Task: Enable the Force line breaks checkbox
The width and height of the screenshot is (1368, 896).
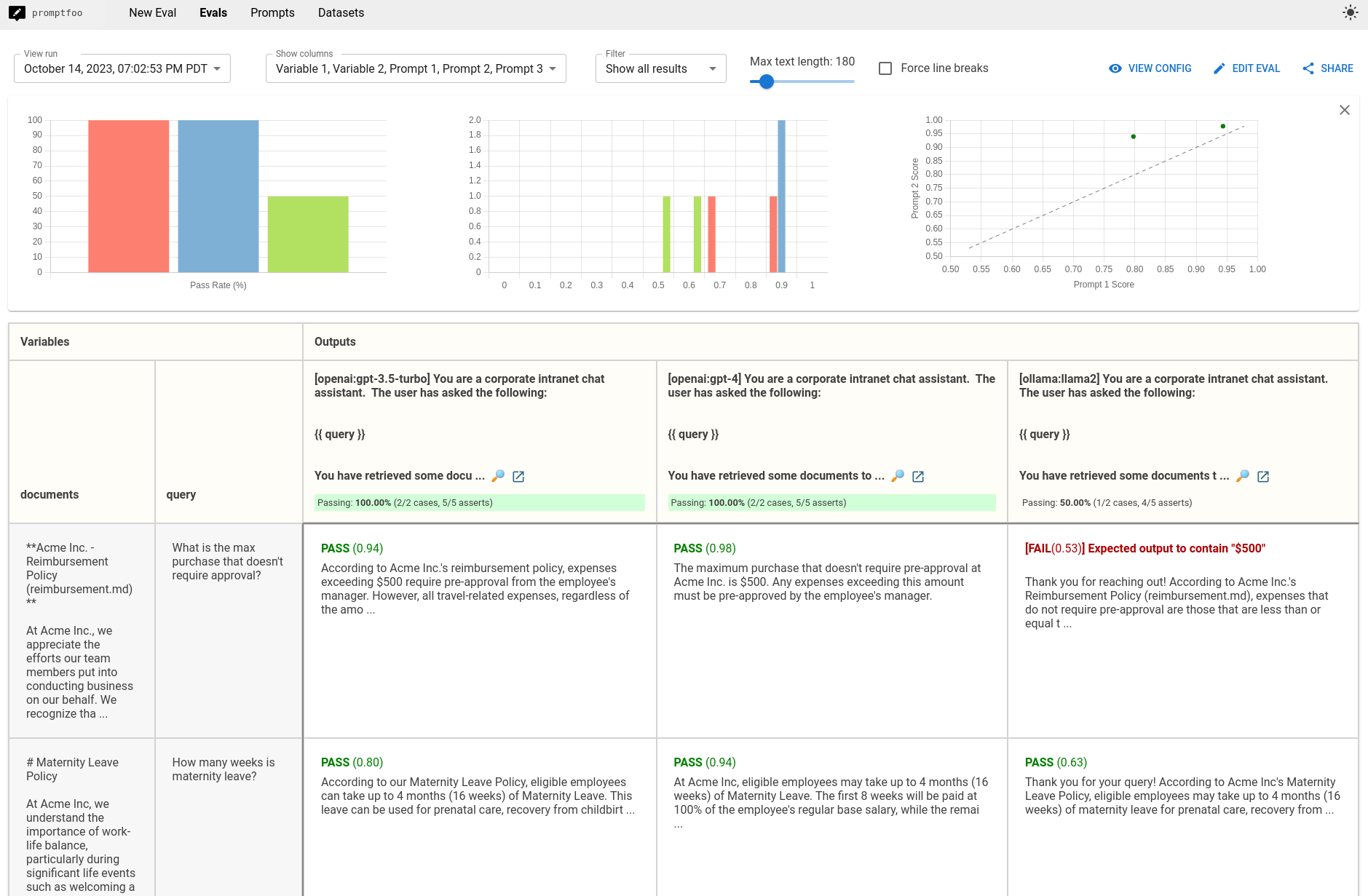Action: (x=885, y=68)
